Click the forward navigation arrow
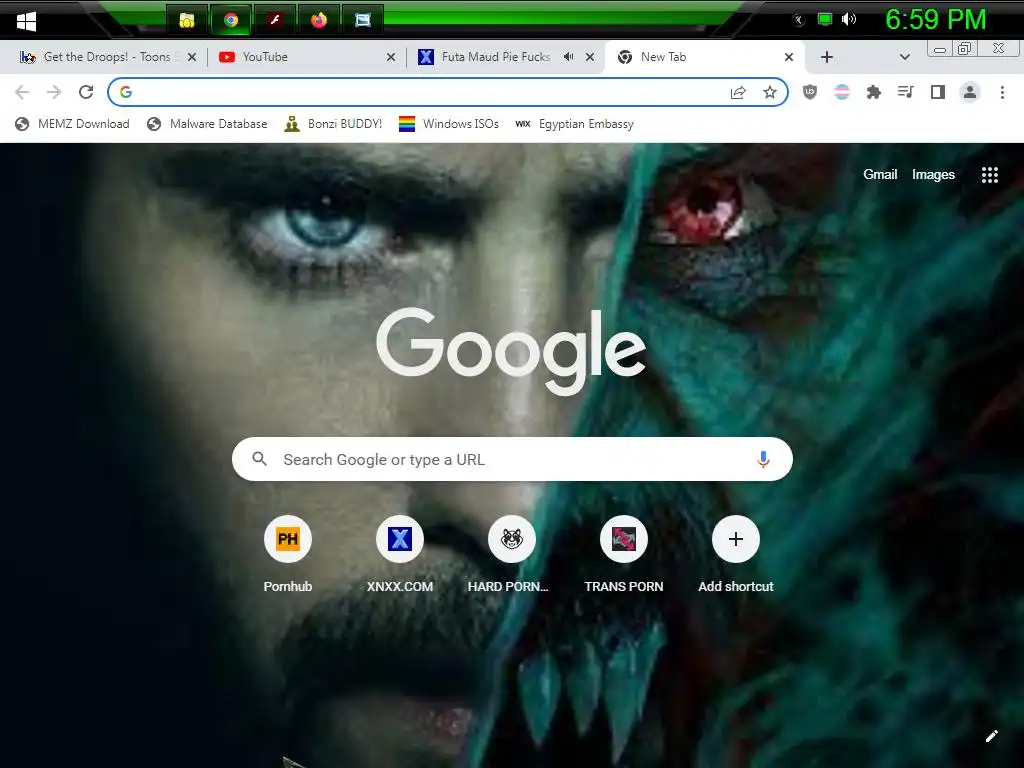1024x768 pixels. click(54, 92)
